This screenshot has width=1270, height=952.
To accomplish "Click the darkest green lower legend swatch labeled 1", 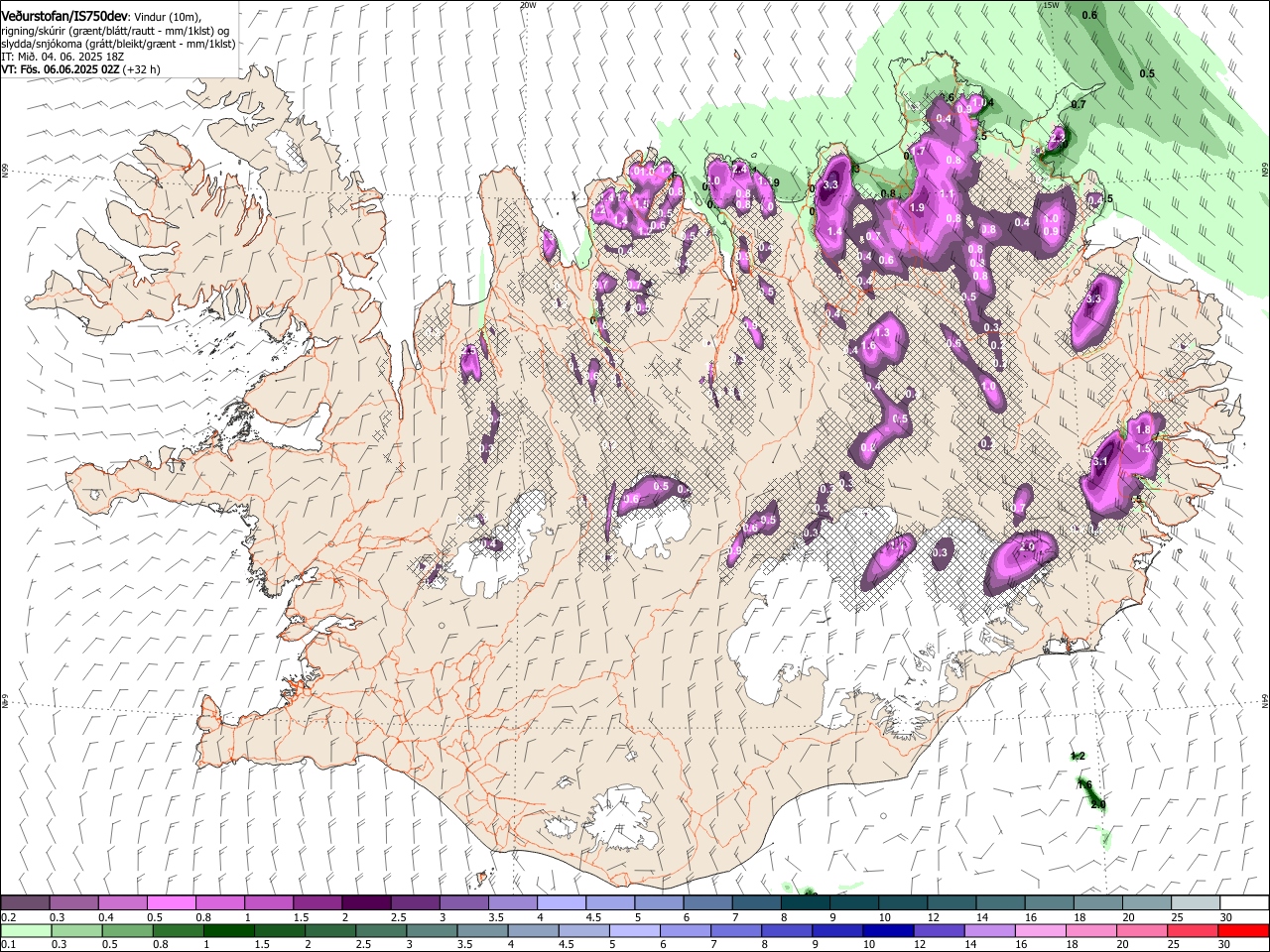I will click(228, 930).
